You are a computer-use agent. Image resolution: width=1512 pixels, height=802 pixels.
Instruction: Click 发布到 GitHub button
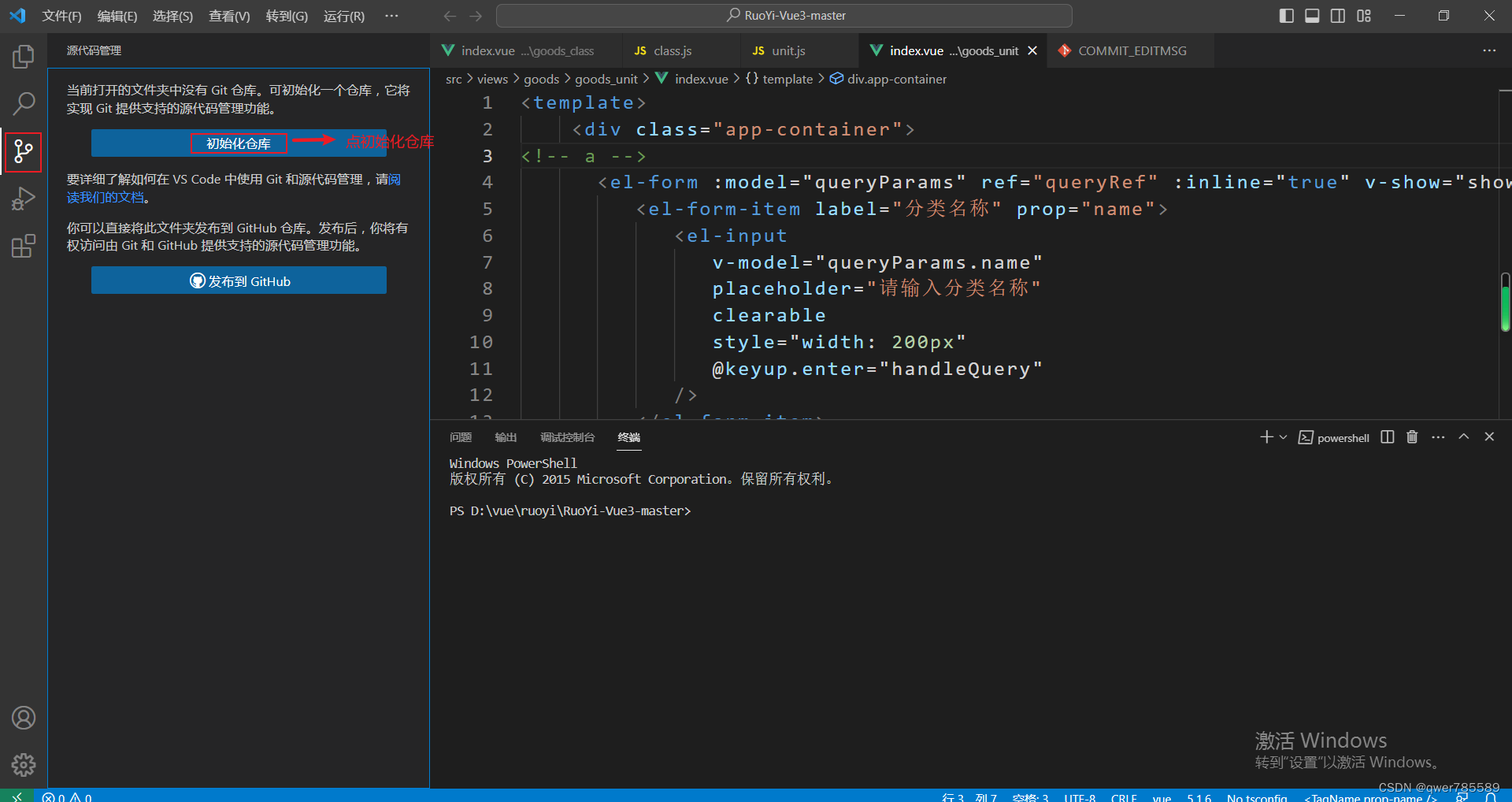239,280
